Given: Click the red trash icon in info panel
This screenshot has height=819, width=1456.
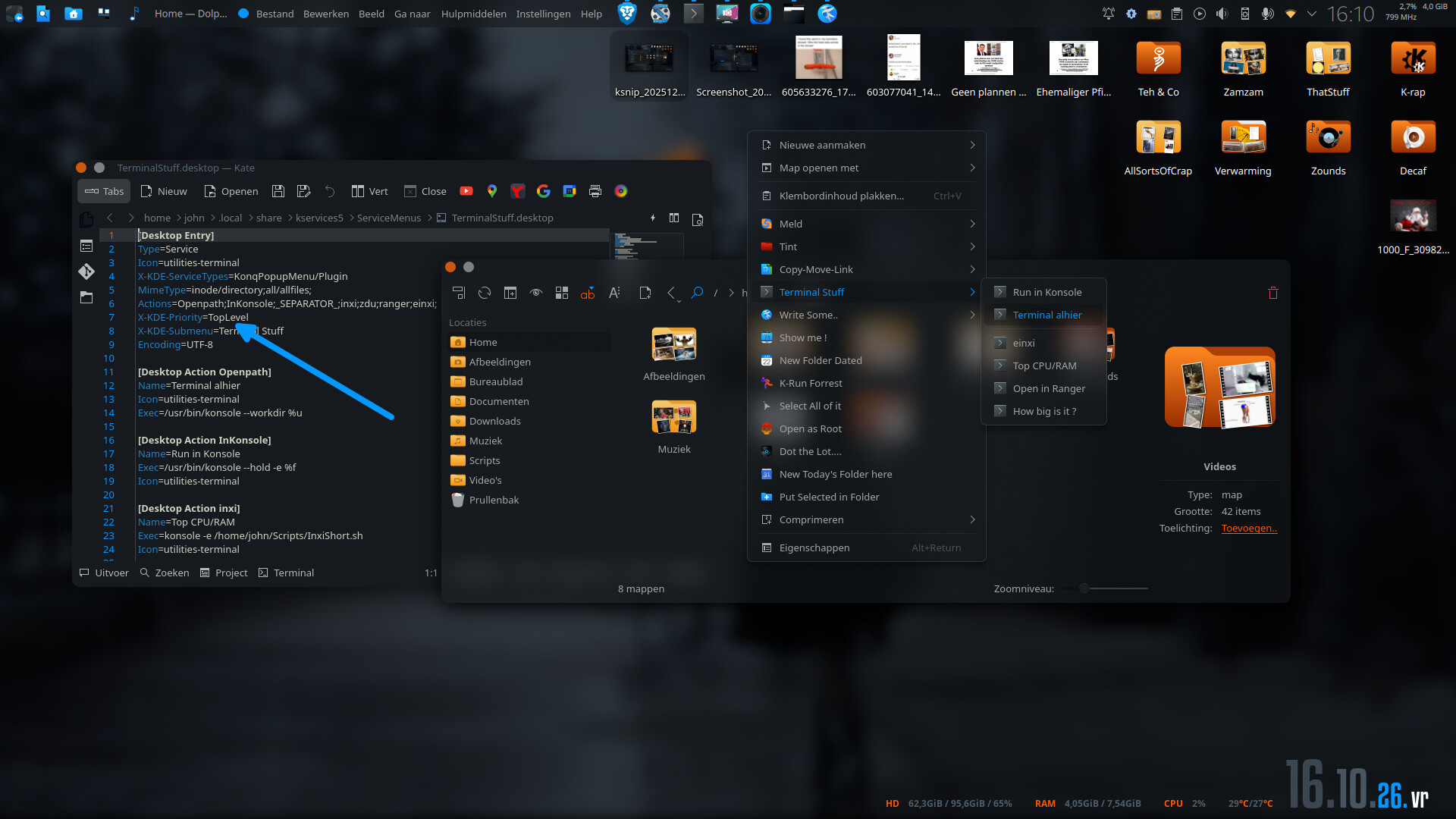Looking at the screenshot, I should pos(1273,293).
